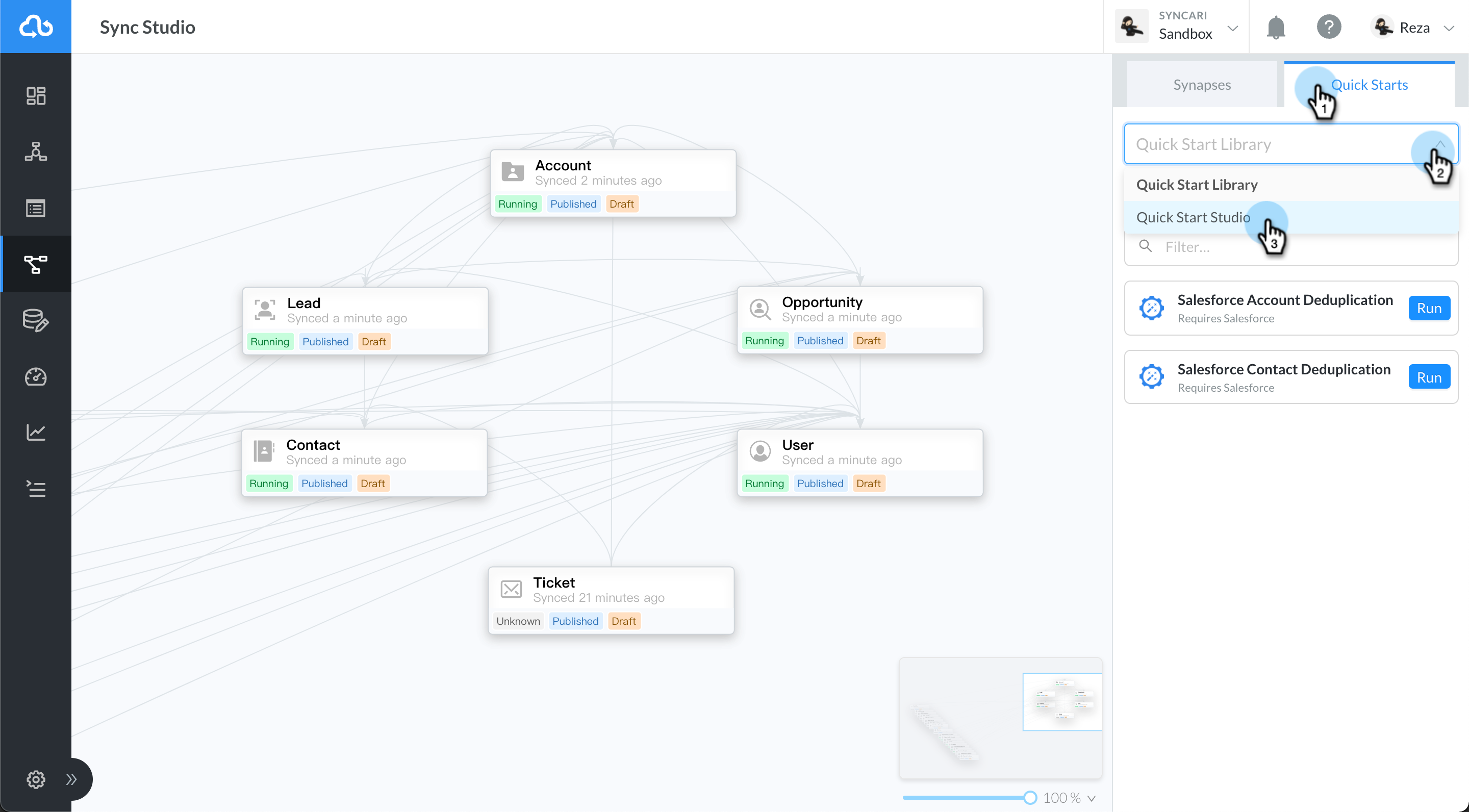This screenshot has height=812, width=1469.
Task: Open the notifications bell icon
Action: tap(1276, 27)
